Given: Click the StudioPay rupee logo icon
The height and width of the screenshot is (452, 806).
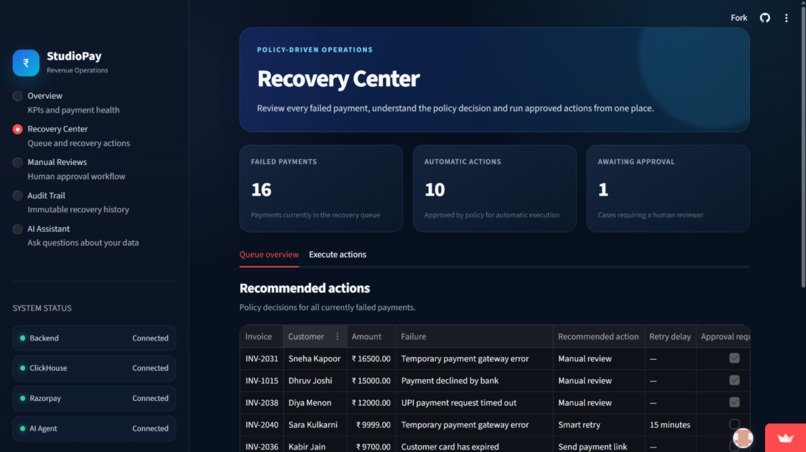Looking at the screenshot, I should [26, 63].
